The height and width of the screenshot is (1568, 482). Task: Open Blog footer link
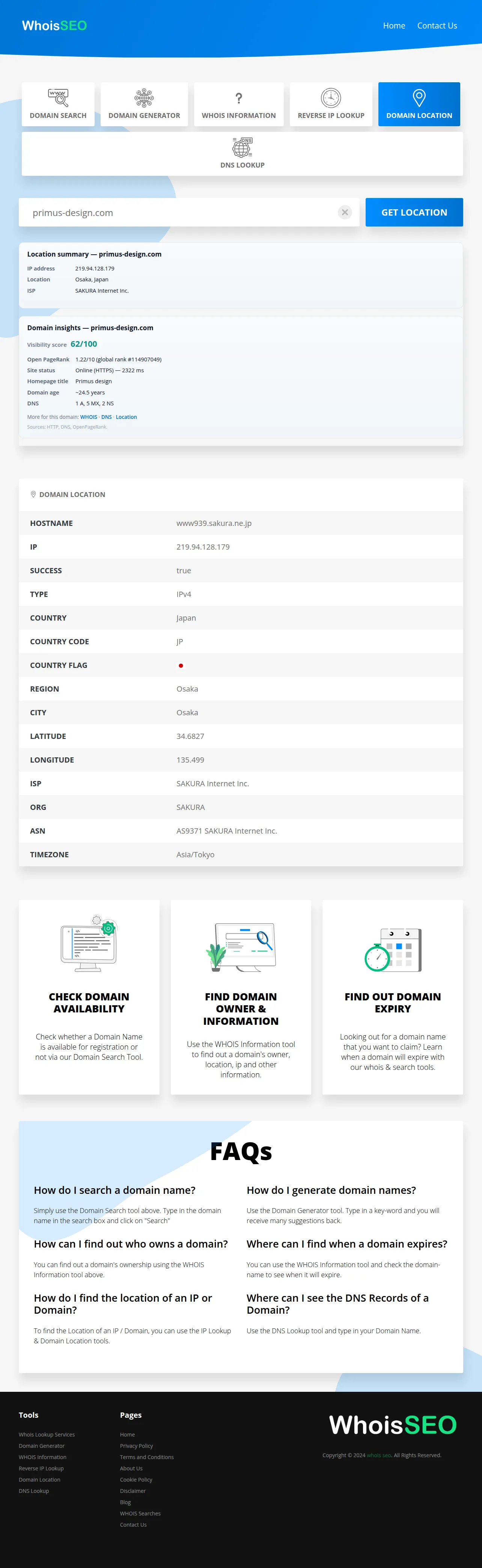(x=125, y=1502)
